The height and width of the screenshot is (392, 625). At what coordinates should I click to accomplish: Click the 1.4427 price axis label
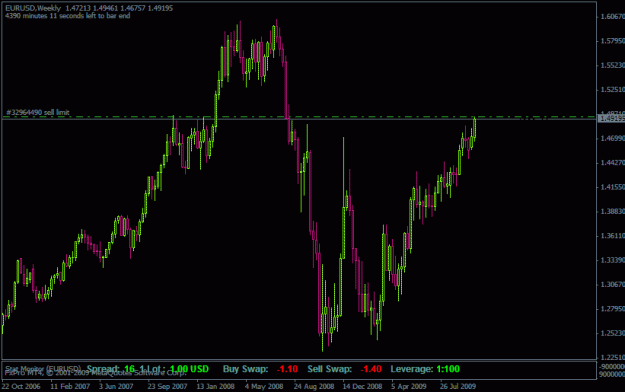(x=612, y=162)
